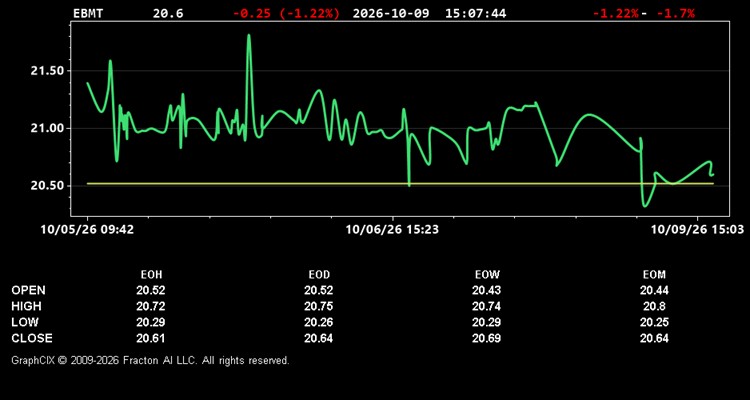Select the EOM low value 20.25
The width and height of the screenshot is (750, 400).
[x=654, y=322]
